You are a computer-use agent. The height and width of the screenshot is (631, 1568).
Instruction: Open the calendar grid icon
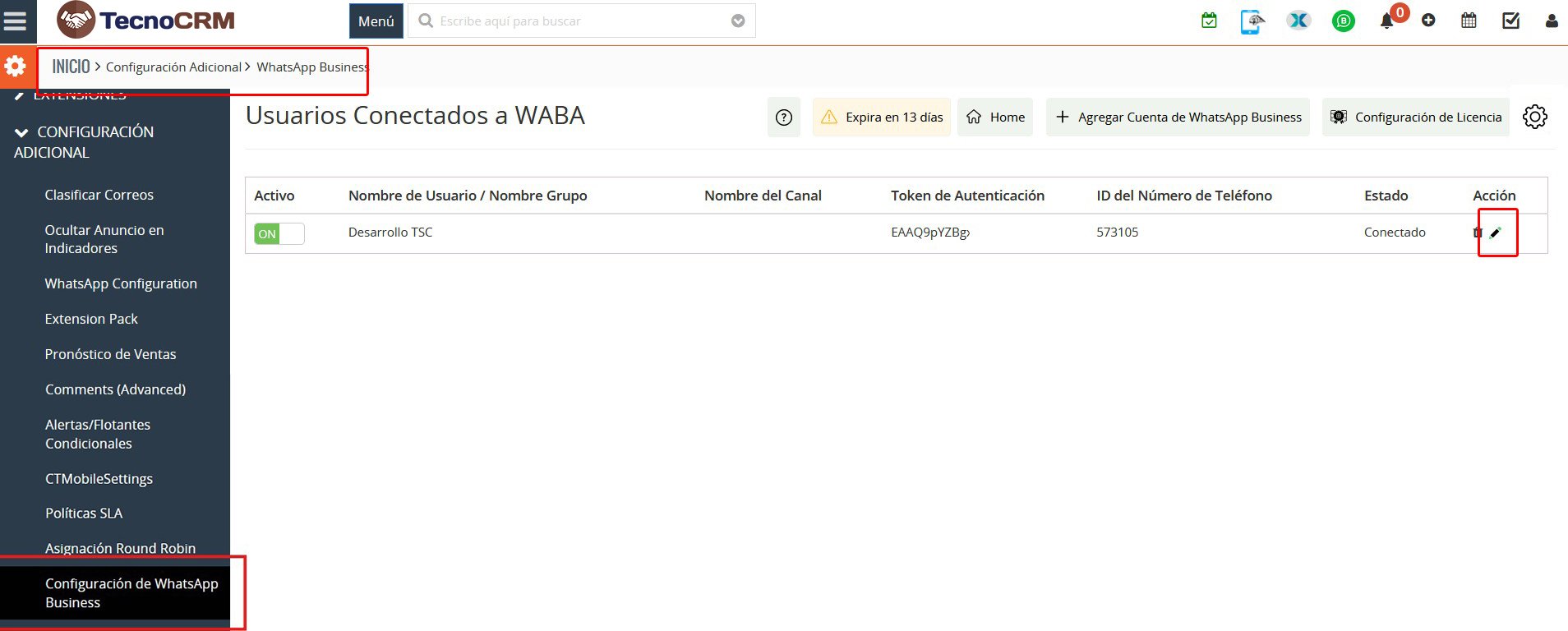(1469, 21)
